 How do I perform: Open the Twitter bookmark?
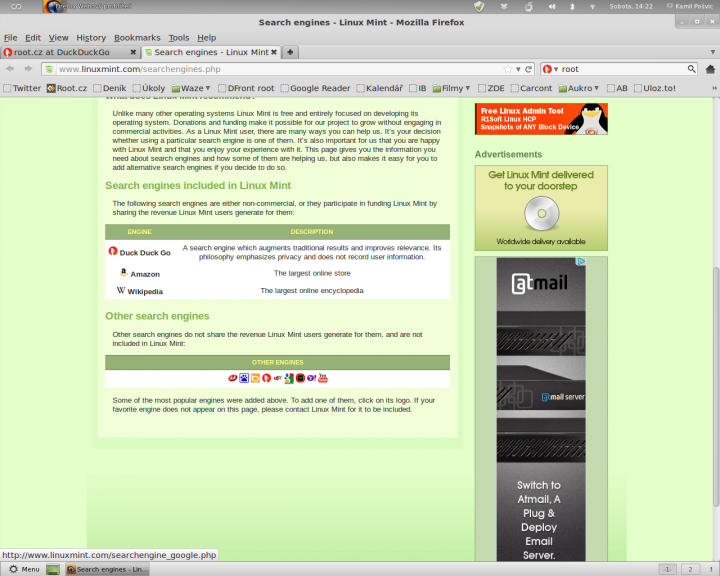click(22, 88)
